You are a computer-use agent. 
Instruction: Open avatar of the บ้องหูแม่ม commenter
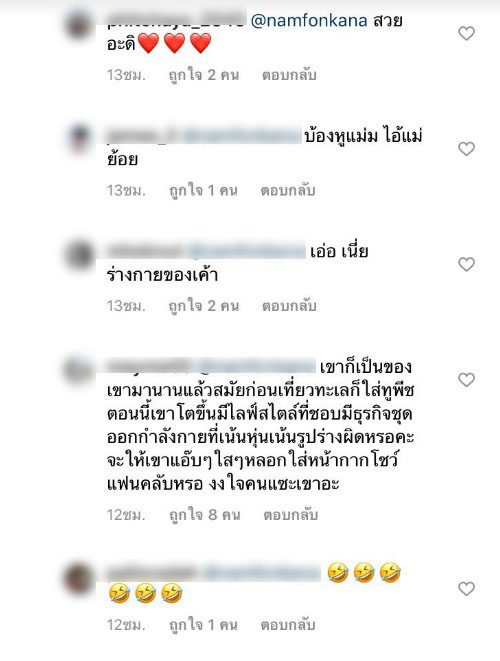78,139
